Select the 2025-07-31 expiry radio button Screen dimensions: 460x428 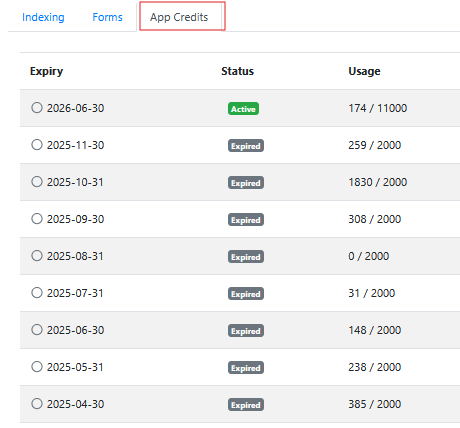[37, 293]
